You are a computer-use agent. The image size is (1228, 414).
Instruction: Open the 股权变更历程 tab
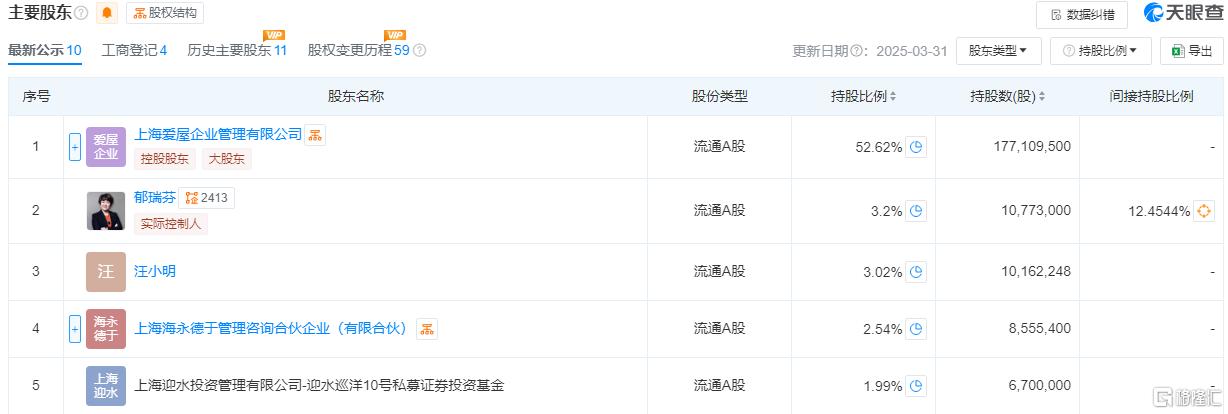pyautogui.click(x=359, y=50)
